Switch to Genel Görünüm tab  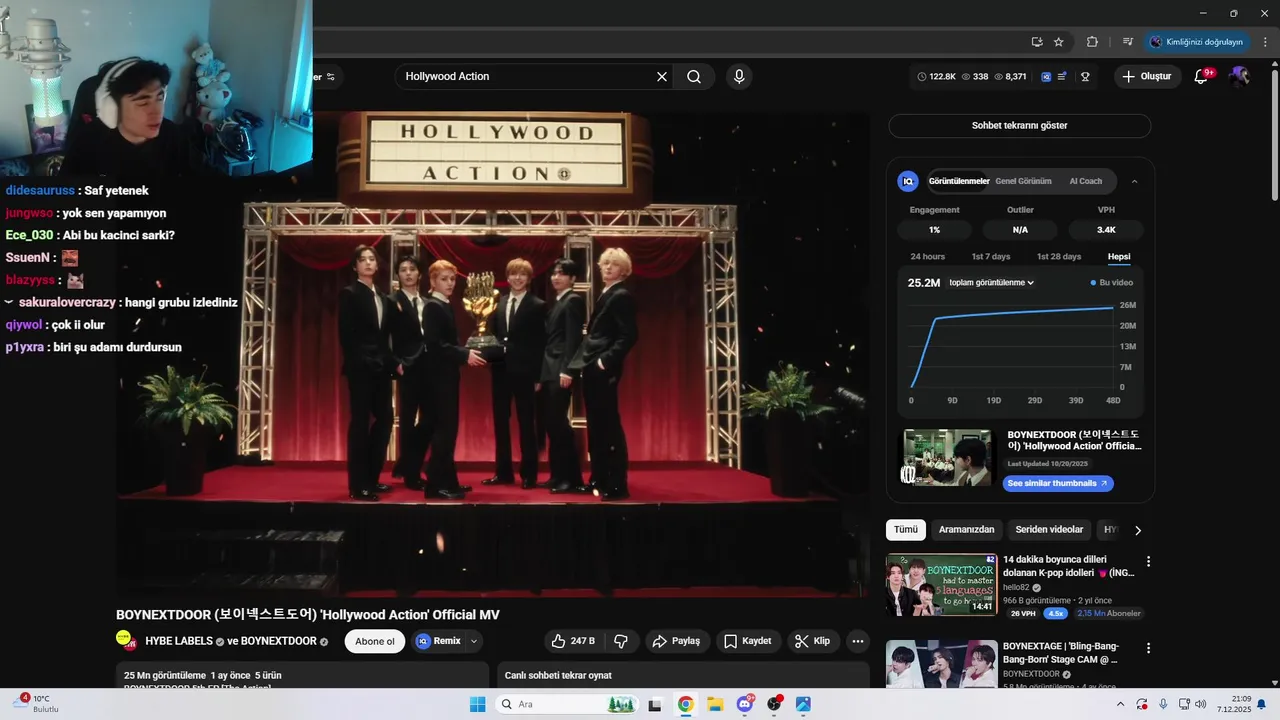tap(1023, 181)
